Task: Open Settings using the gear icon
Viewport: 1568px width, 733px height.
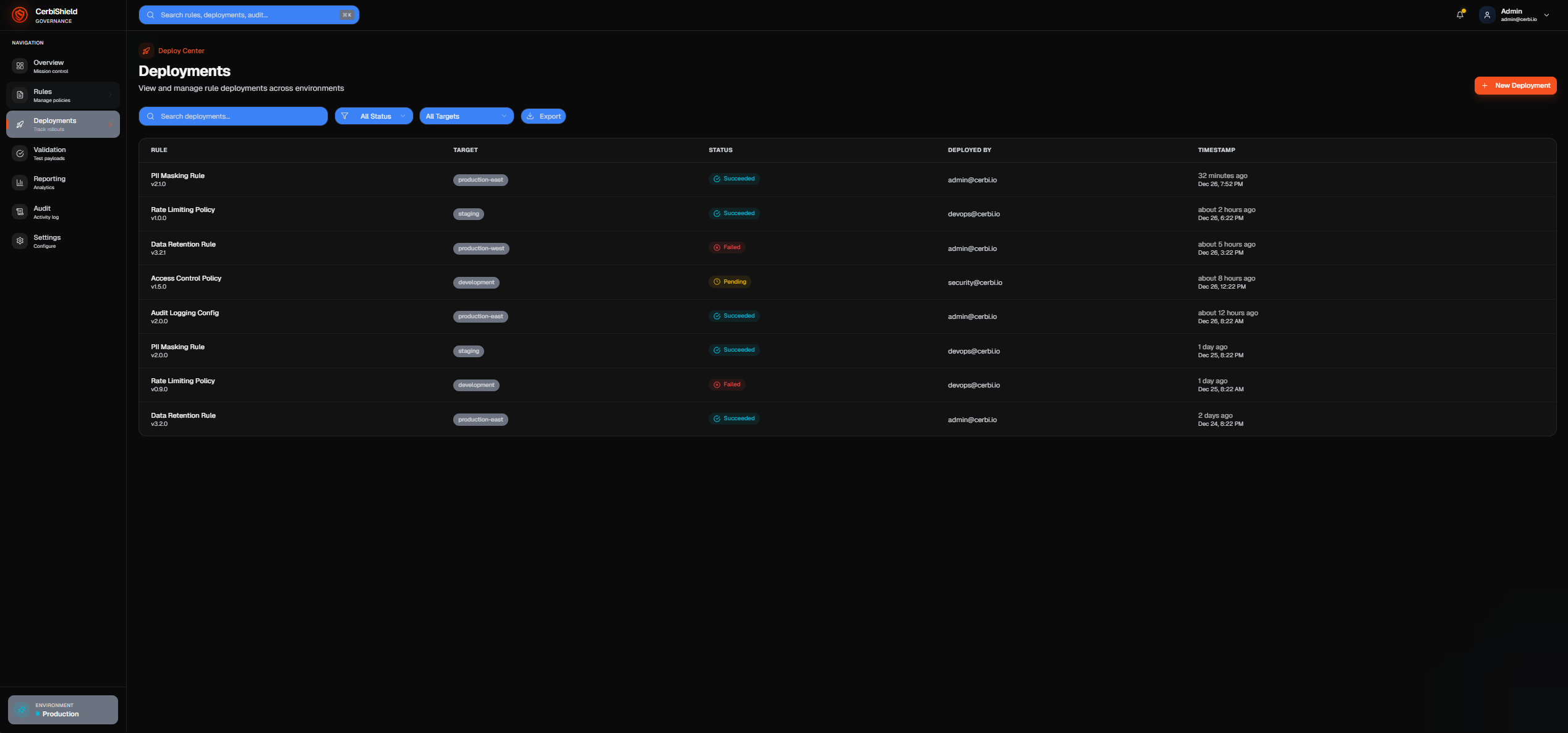Action: point(20,240)
